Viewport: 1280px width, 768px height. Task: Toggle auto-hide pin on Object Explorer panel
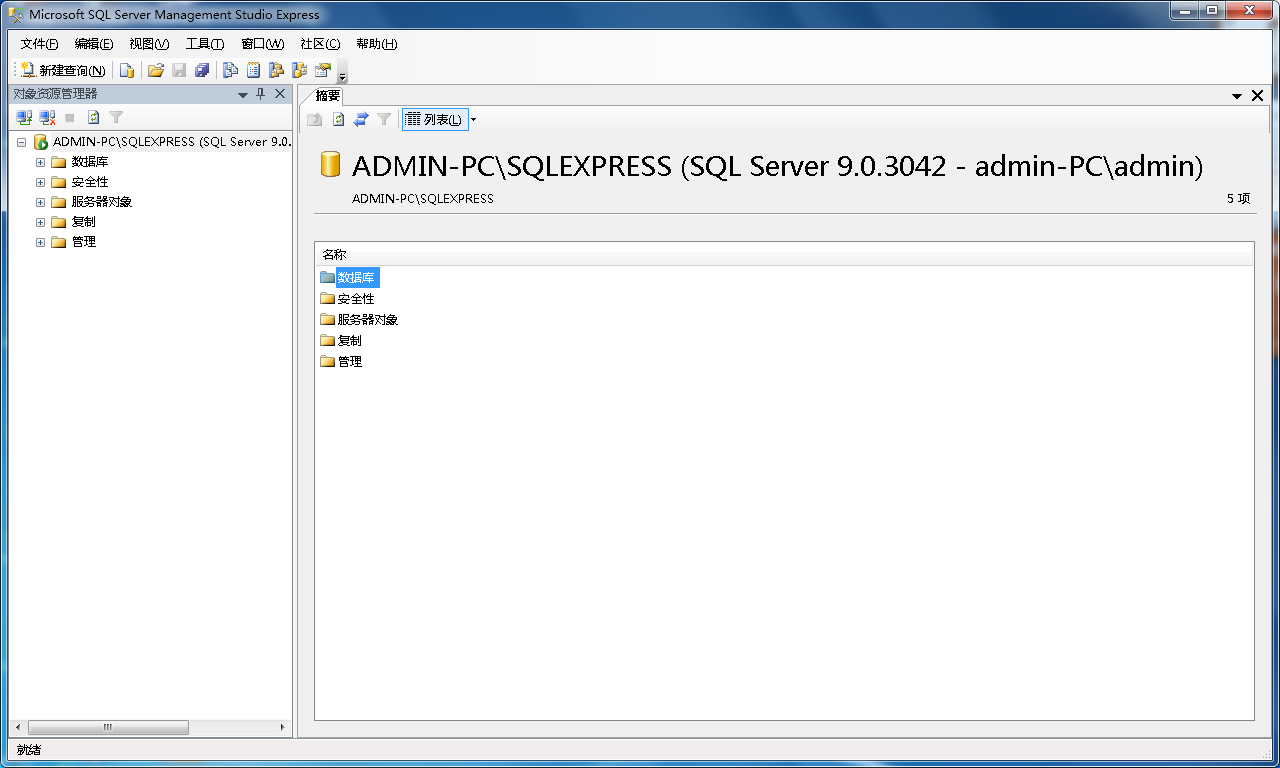click(x=261, y=93)
